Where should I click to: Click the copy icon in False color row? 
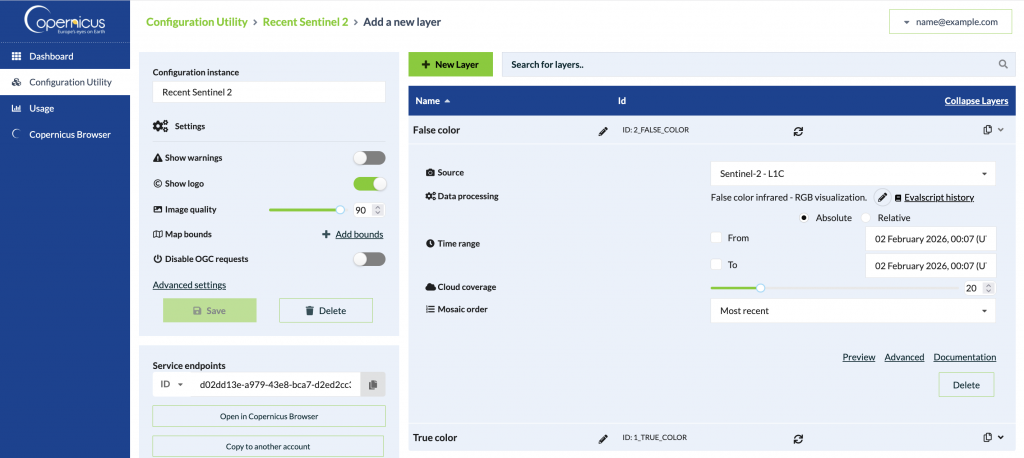(987, 130)
